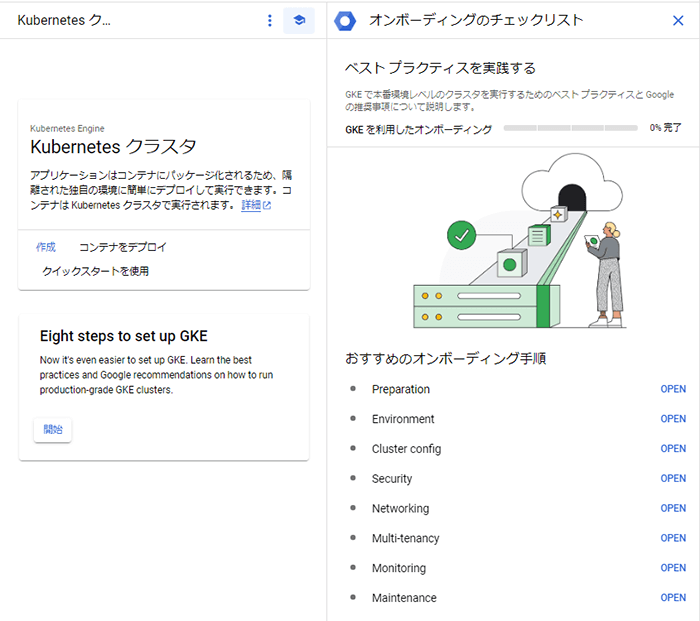Open the Multi-tenancy step
Image resolution: width=700 pixels, height=621 pixels.
pos(673,538)
